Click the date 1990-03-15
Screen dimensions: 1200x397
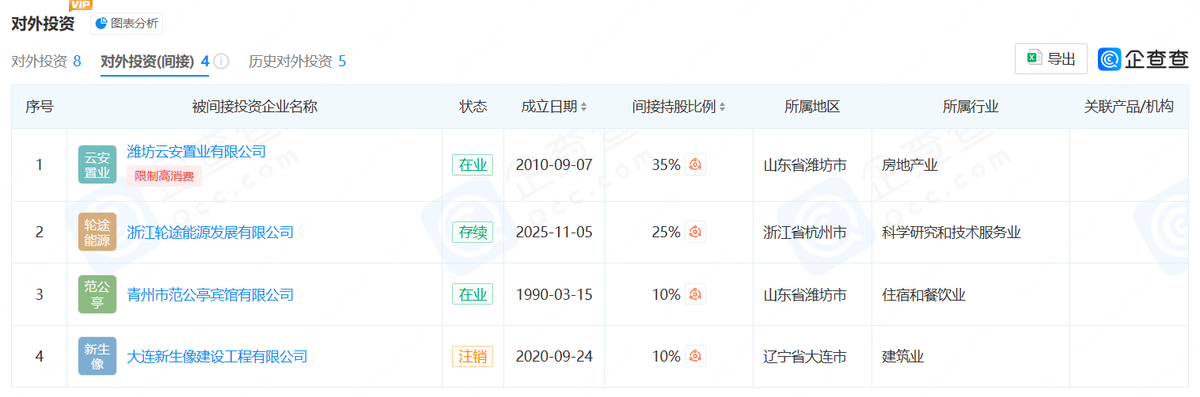click(x=554, y=294)
